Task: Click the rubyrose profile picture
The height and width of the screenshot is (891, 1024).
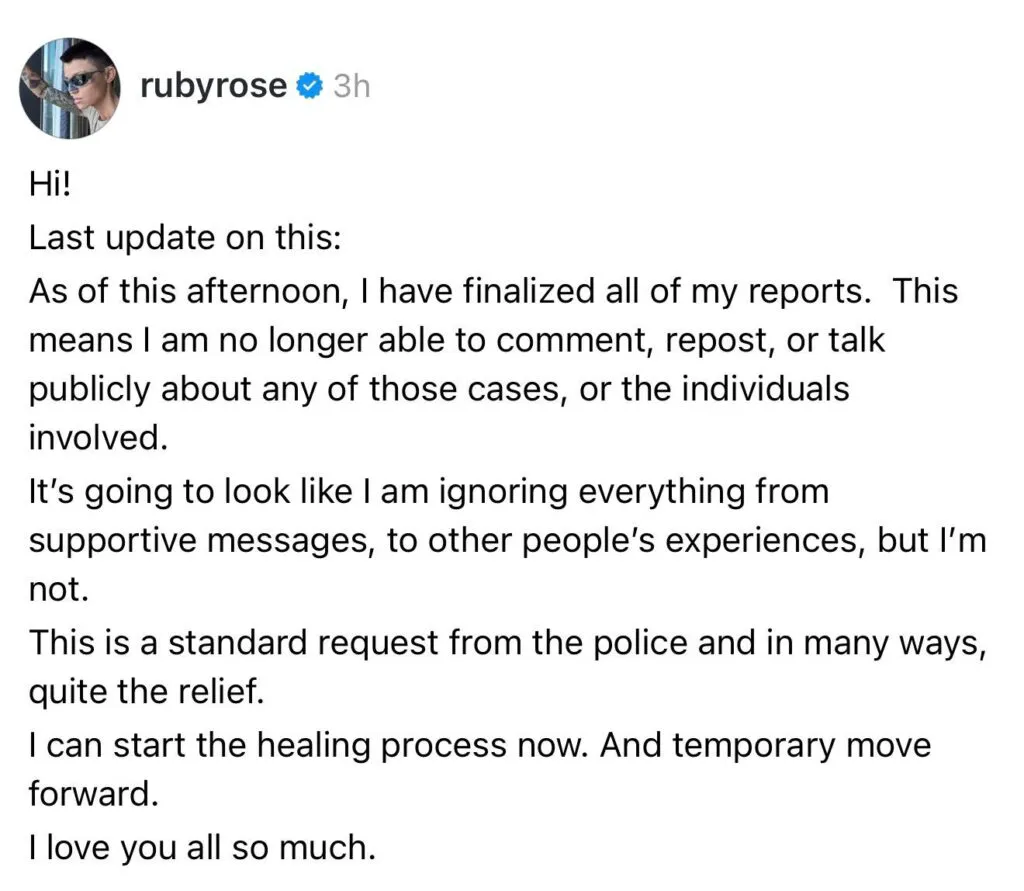Action: (69, 87)
